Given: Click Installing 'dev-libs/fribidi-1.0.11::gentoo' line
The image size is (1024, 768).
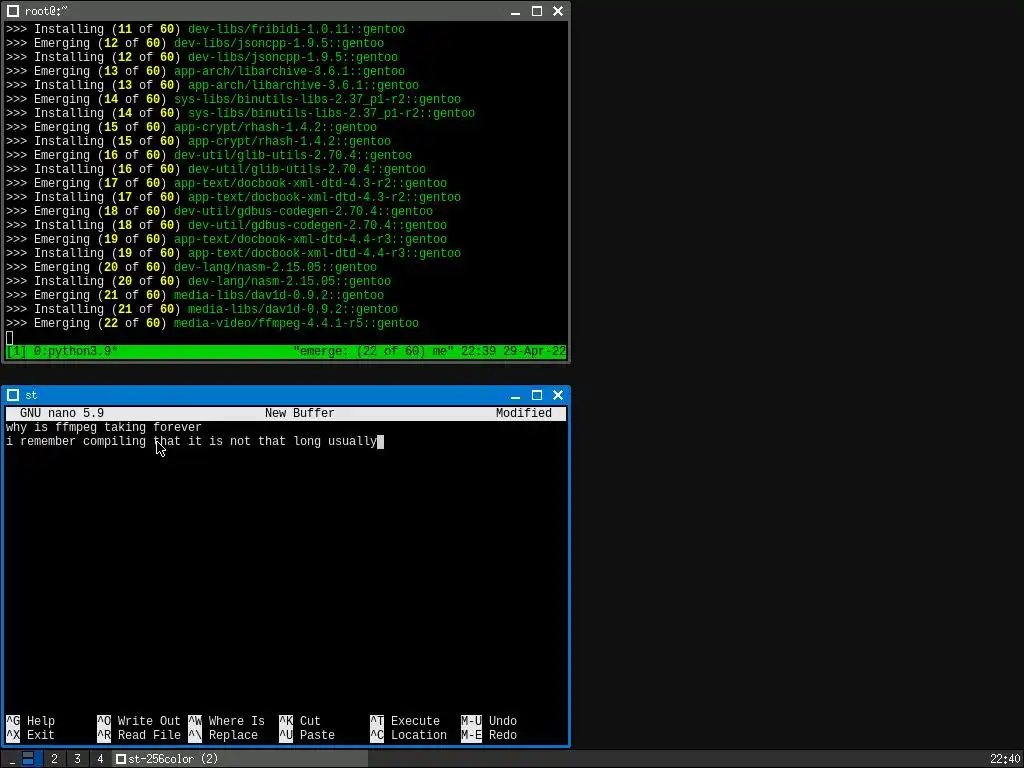Looking at the screenshot, I should pos(205,29).
